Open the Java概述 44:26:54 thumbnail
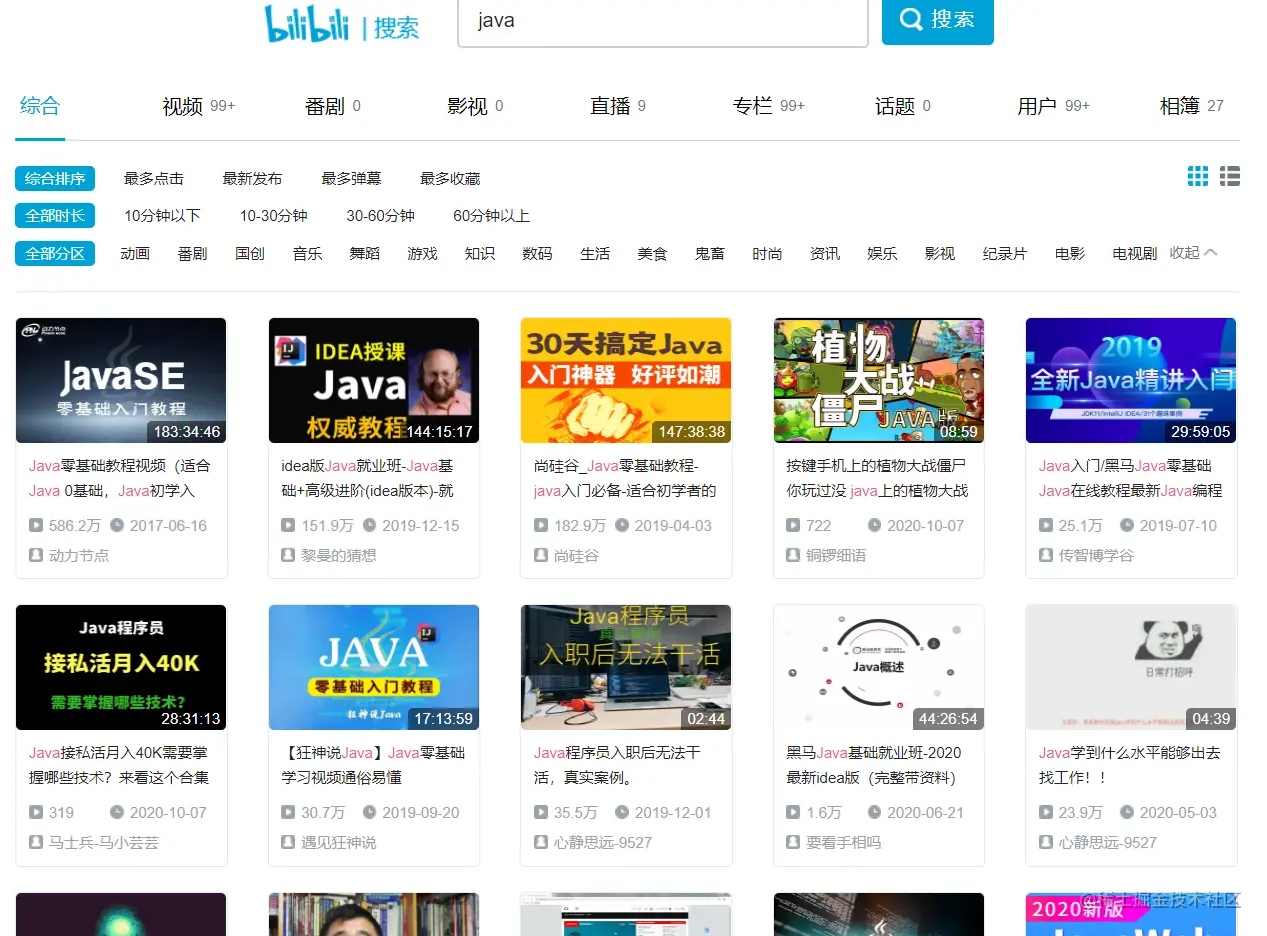Image resolution: width=1267 pixels, height=936 pixels. [879, 668]
